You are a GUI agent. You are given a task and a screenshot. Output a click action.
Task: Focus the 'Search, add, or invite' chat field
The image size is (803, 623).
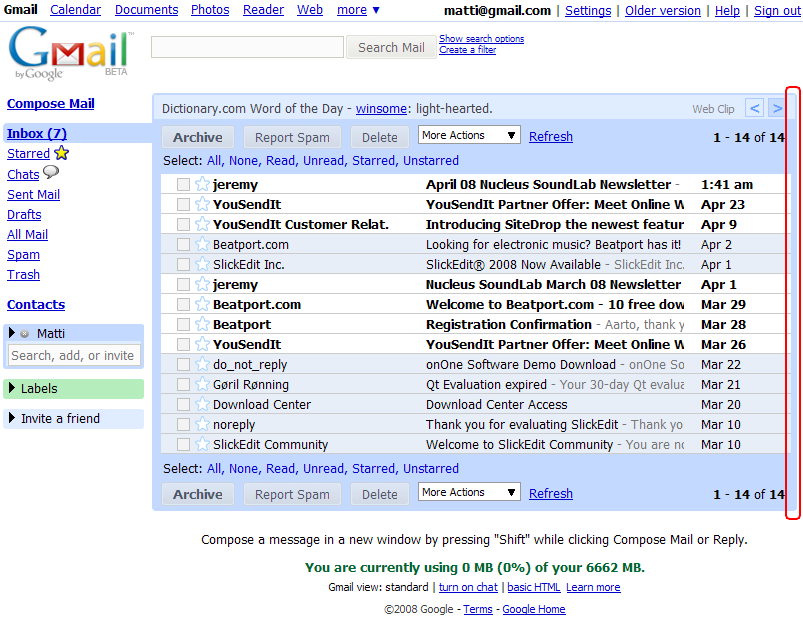click(74, 355)
